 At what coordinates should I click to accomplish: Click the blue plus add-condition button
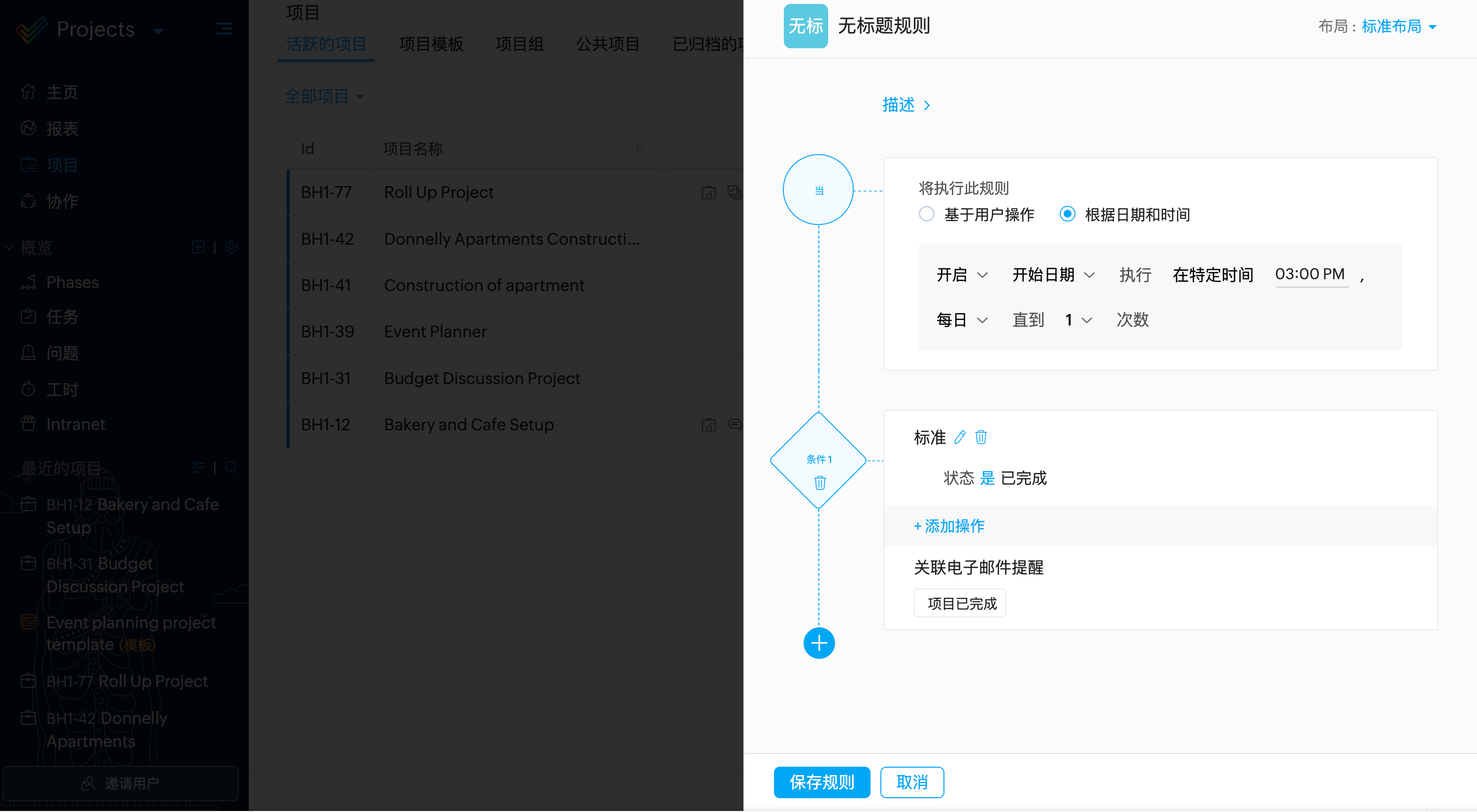coord(819,643)
